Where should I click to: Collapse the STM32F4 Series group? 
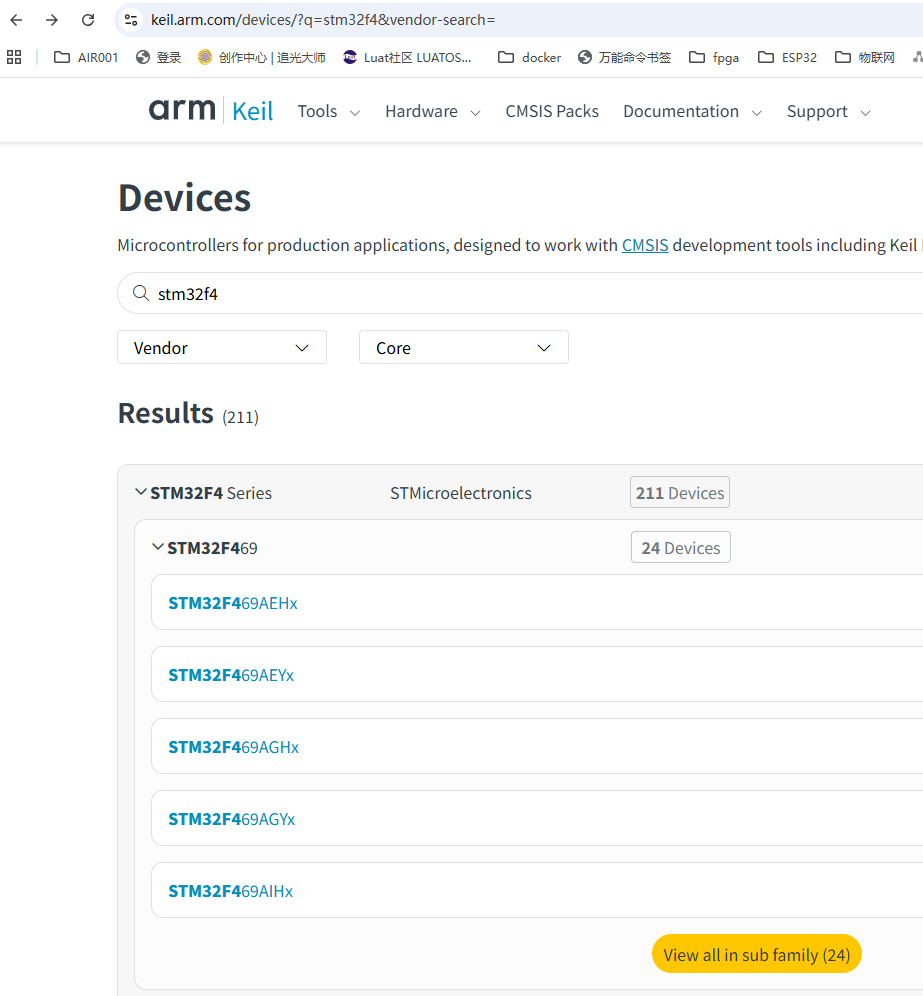tap(140, 492)
